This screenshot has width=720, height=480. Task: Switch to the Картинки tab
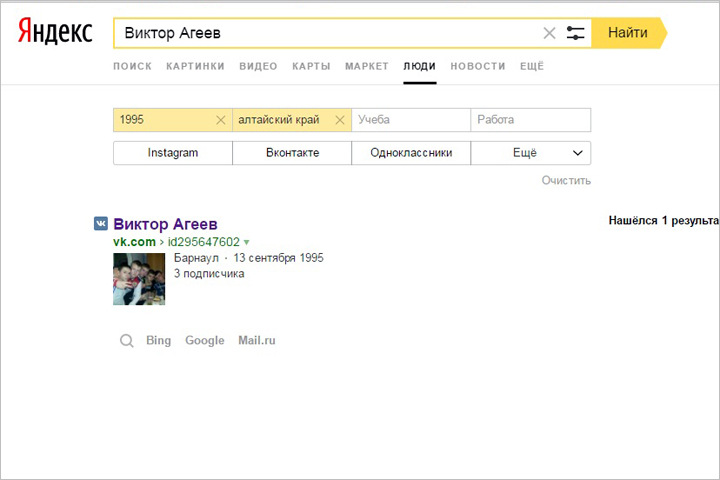tap(195, 66)
